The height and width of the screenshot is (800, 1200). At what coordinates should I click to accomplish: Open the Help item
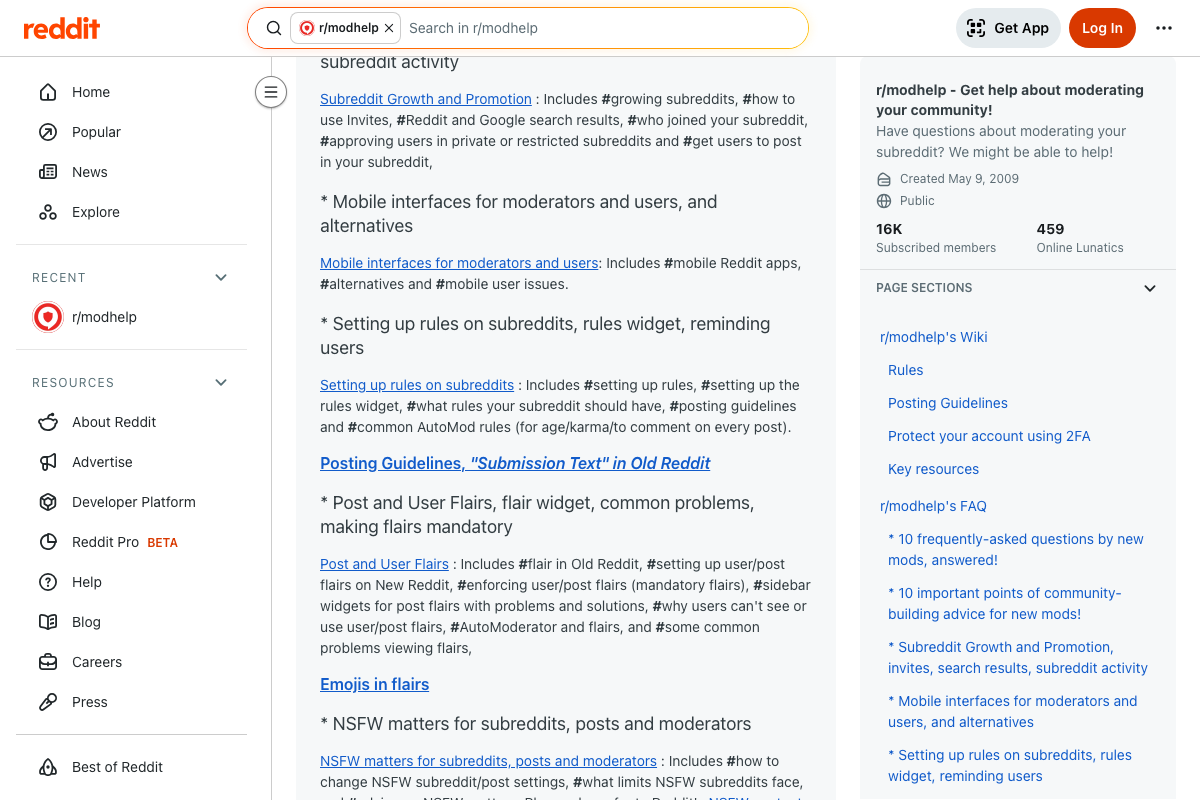[131, 582]
